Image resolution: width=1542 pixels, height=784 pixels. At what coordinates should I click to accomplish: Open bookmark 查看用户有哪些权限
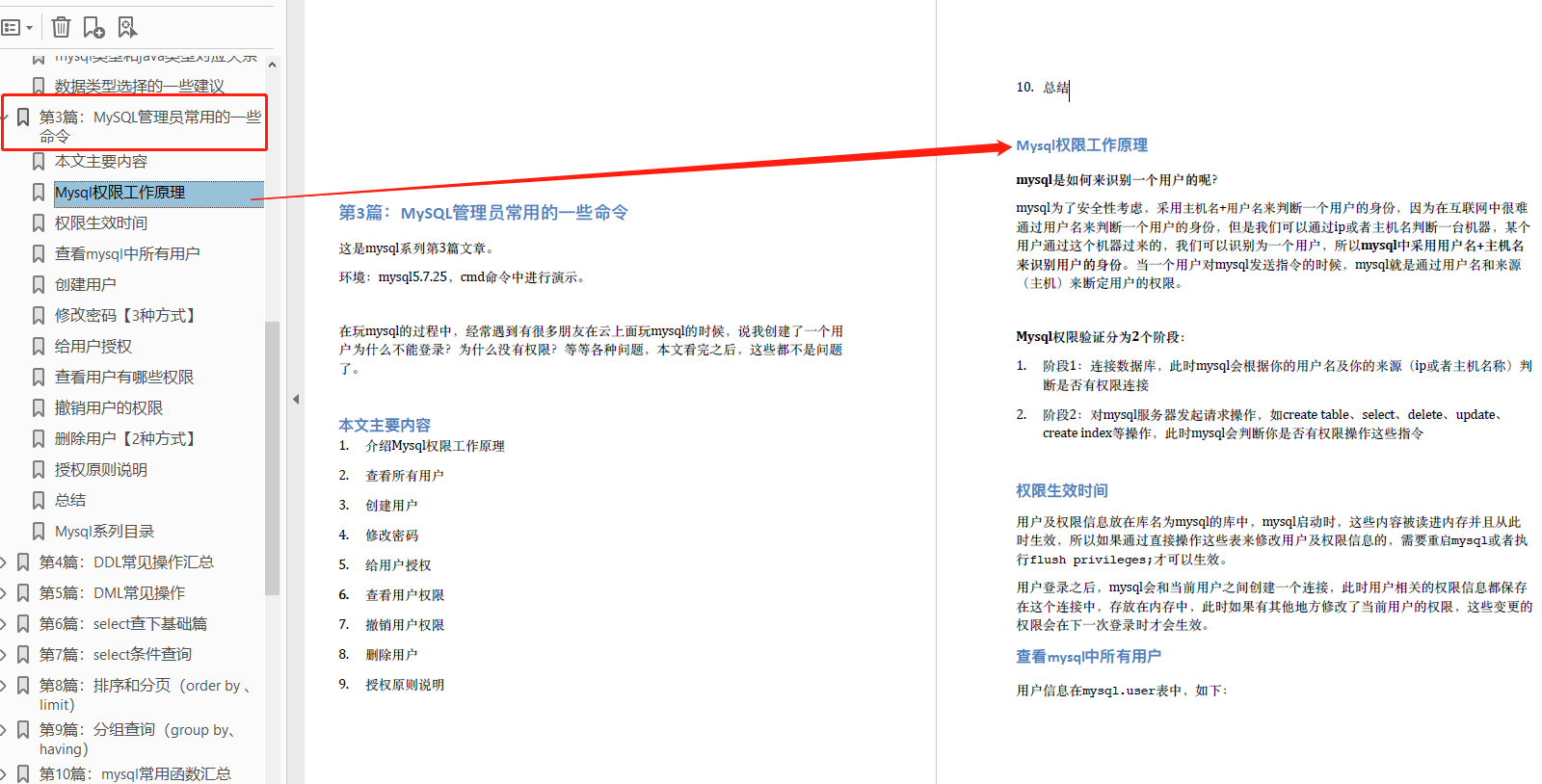124,378
